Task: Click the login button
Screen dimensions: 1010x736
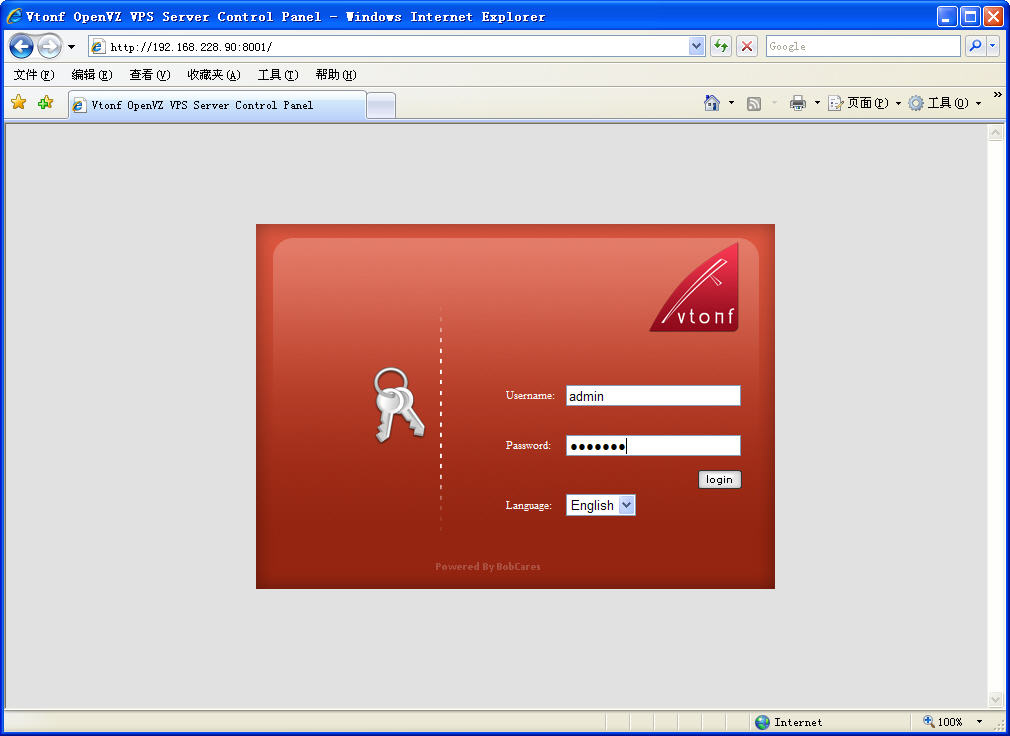Action: (x=719, y=480)
